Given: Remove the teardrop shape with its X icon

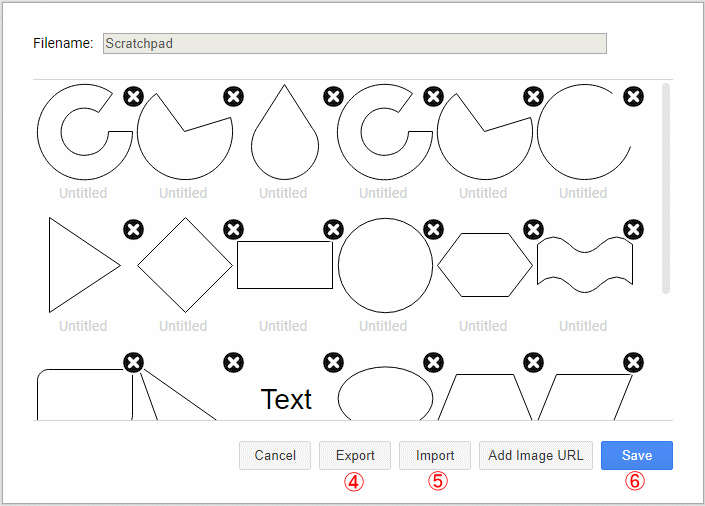Looking at the screenshot, I should click(x=333, y=97).
